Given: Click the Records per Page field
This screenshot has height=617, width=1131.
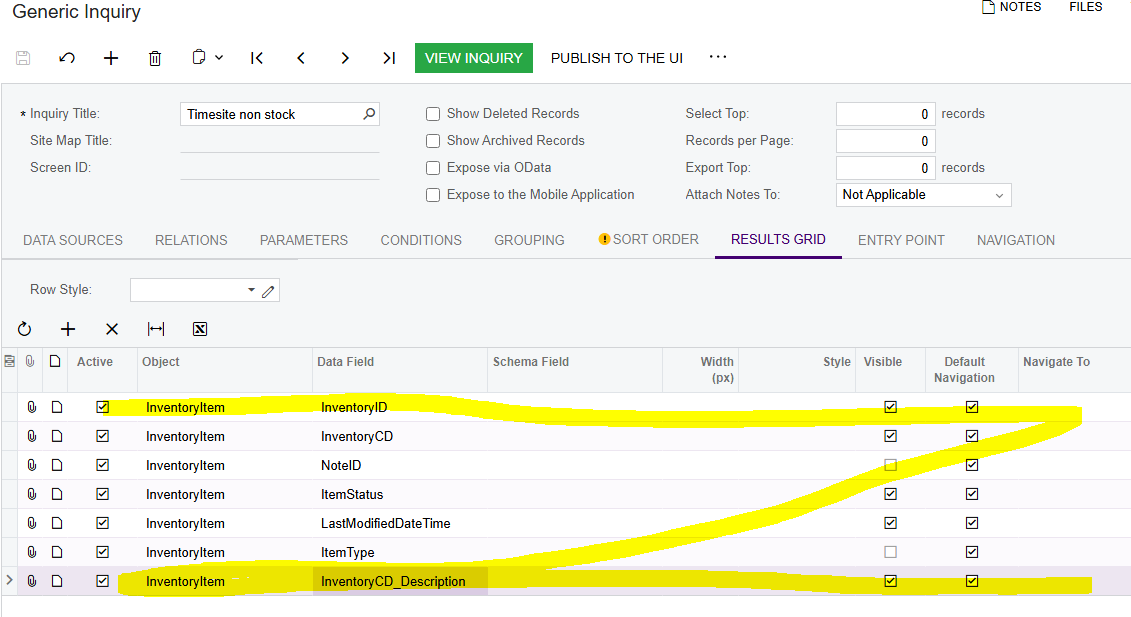Looking at the screenshot, I should coord(886,141).
